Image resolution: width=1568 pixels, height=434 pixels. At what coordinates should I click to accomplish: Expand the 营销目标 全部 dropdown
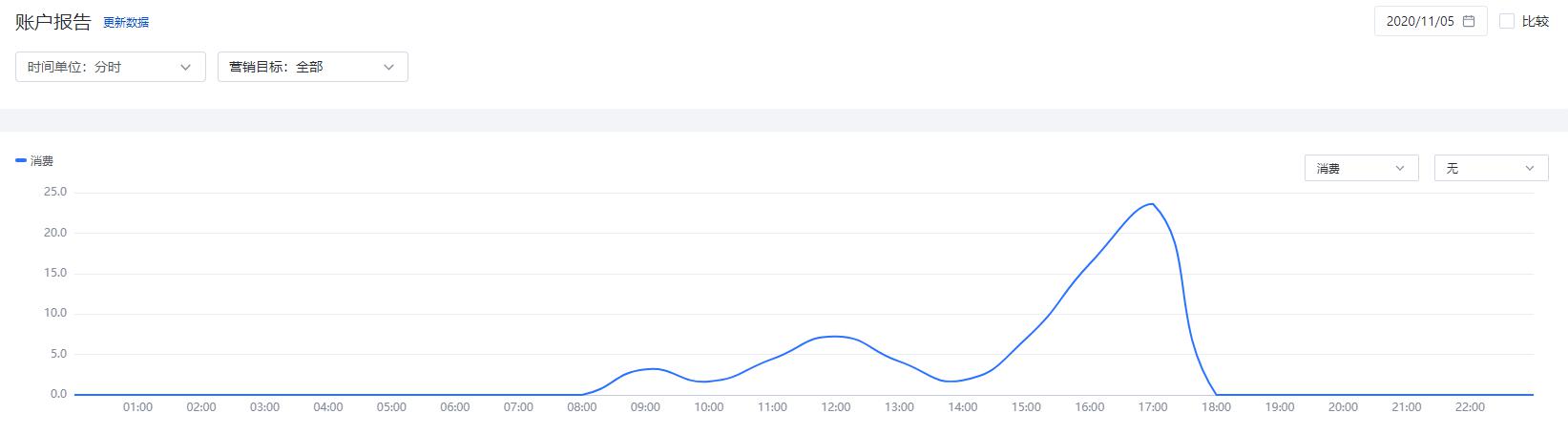click(x=312, y=67)
